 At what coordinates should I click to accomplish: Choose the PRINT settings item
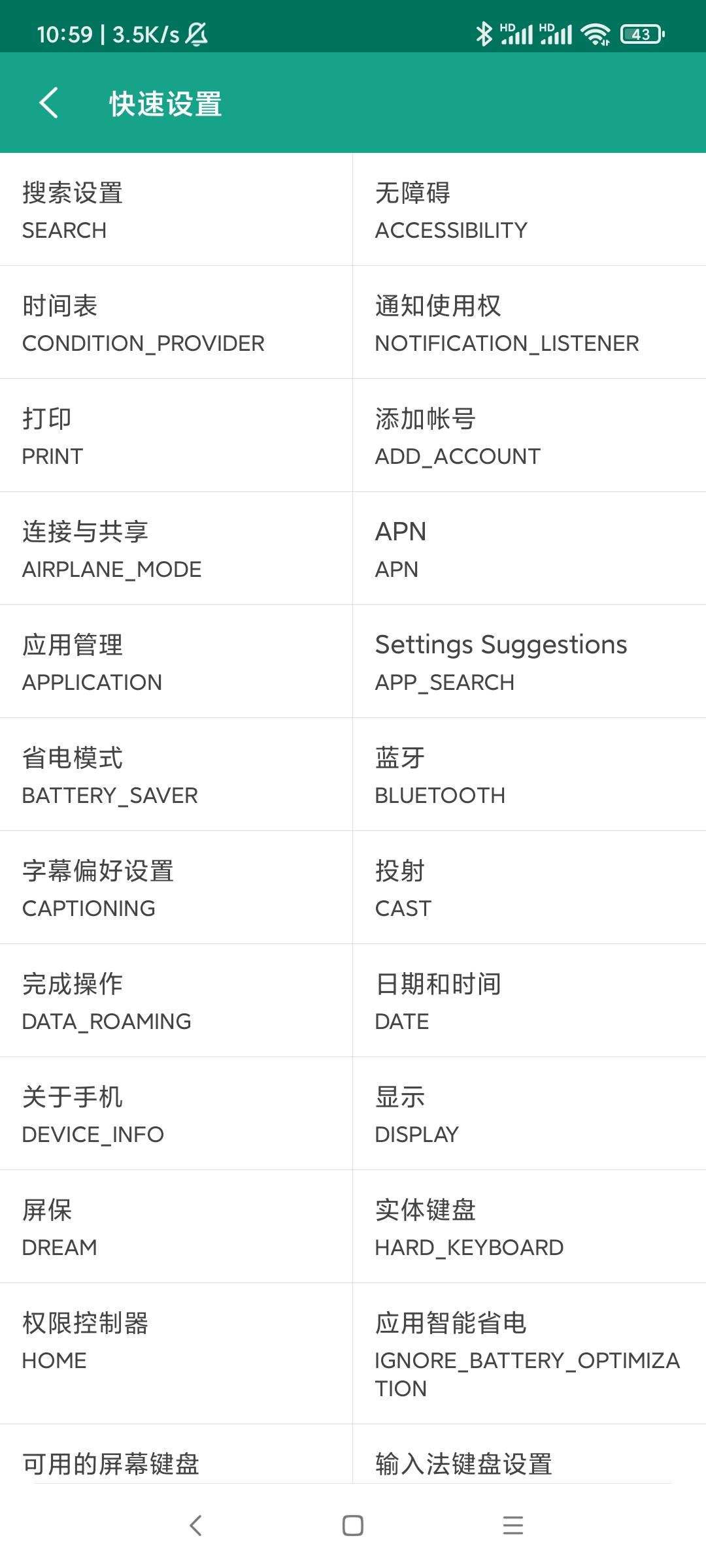(x=176, y=436)
